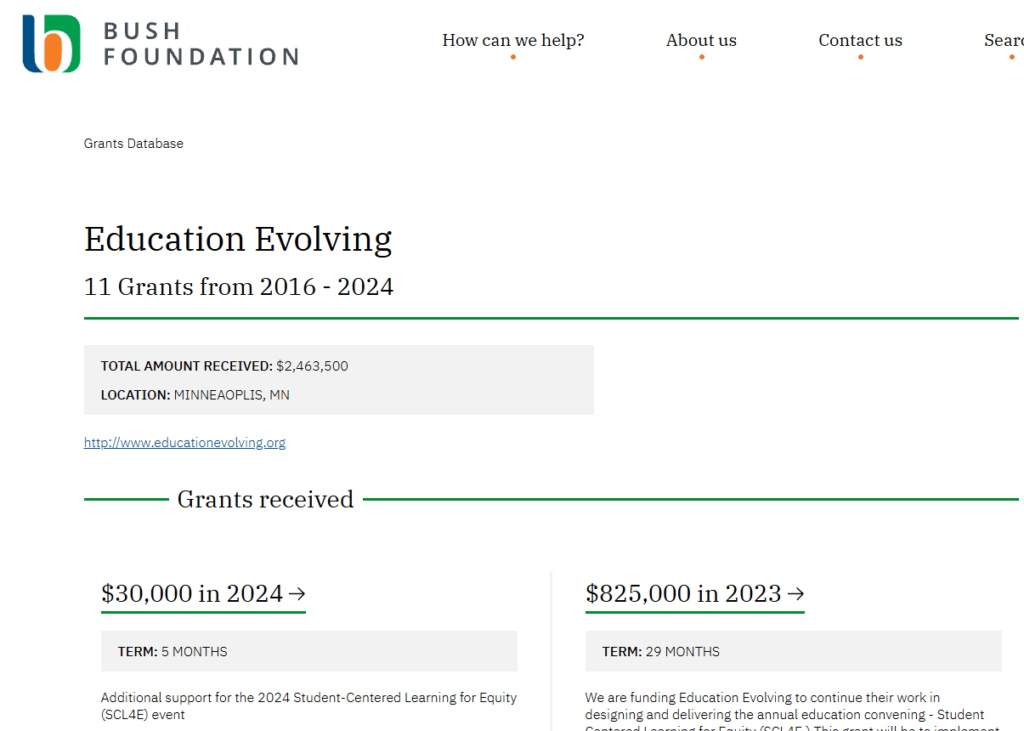The height and width of the screenshot is (731, 1024).
Task: Click the arrow icon after "$30,000 in 2024"
Action: [297, 593]
